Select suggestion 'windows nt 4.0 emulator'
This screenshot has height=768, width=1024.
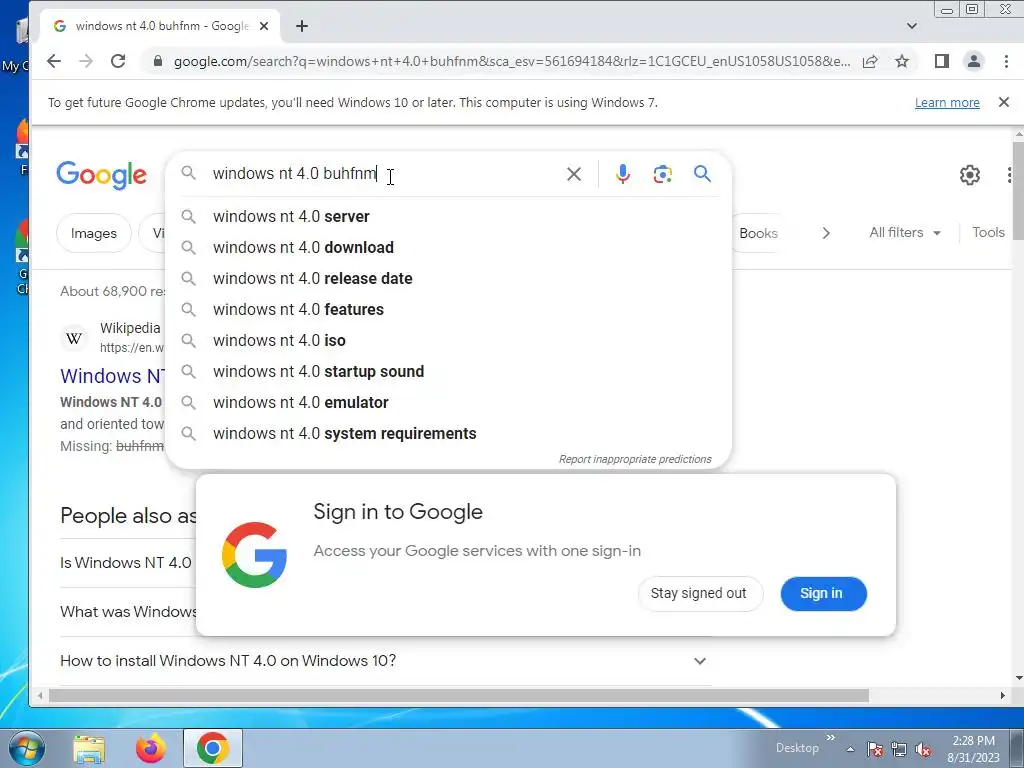[x=448, y=402]
